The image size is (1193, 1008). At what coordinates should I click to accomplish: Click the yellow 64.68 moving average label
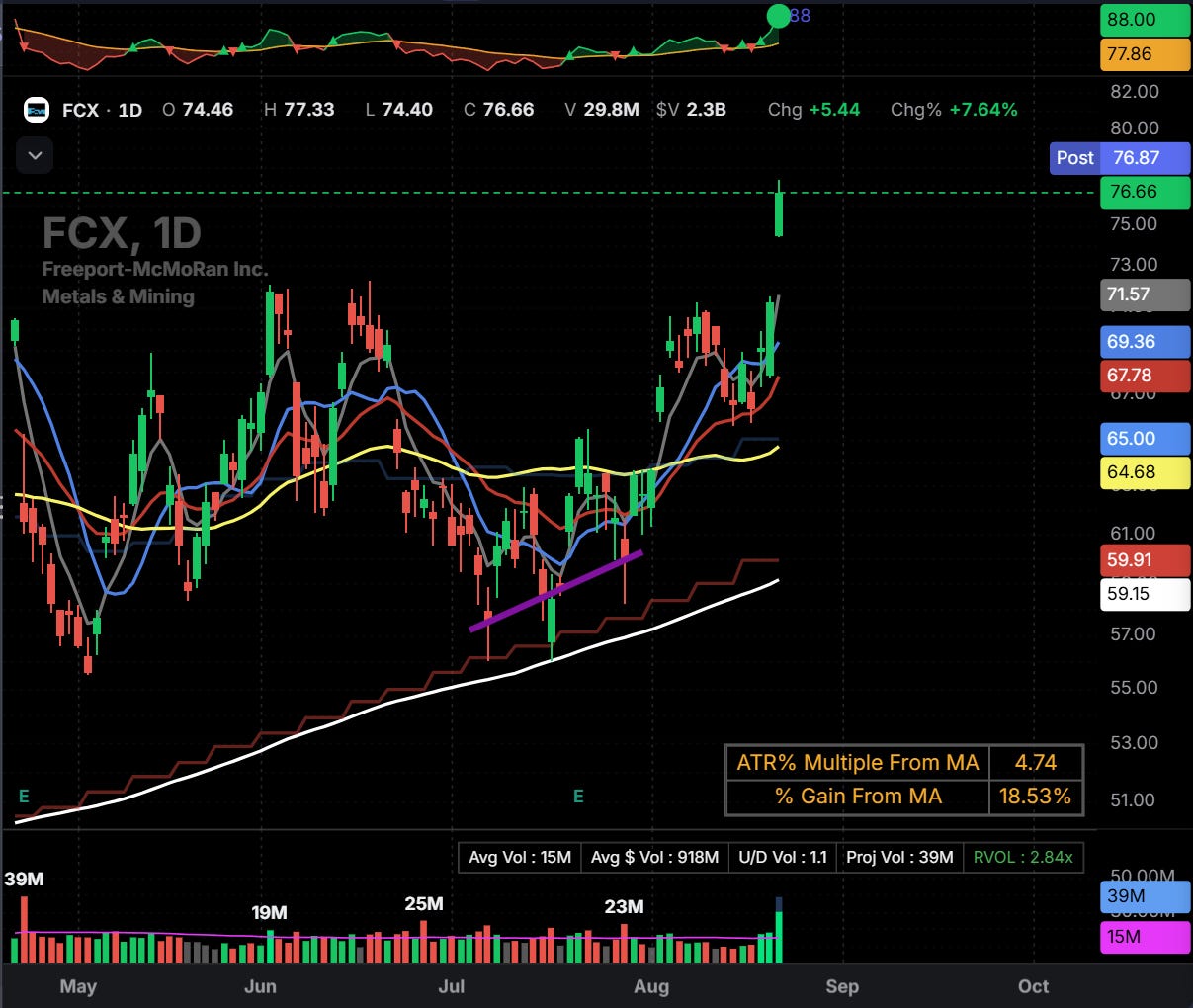click(x=1146, y=472)
